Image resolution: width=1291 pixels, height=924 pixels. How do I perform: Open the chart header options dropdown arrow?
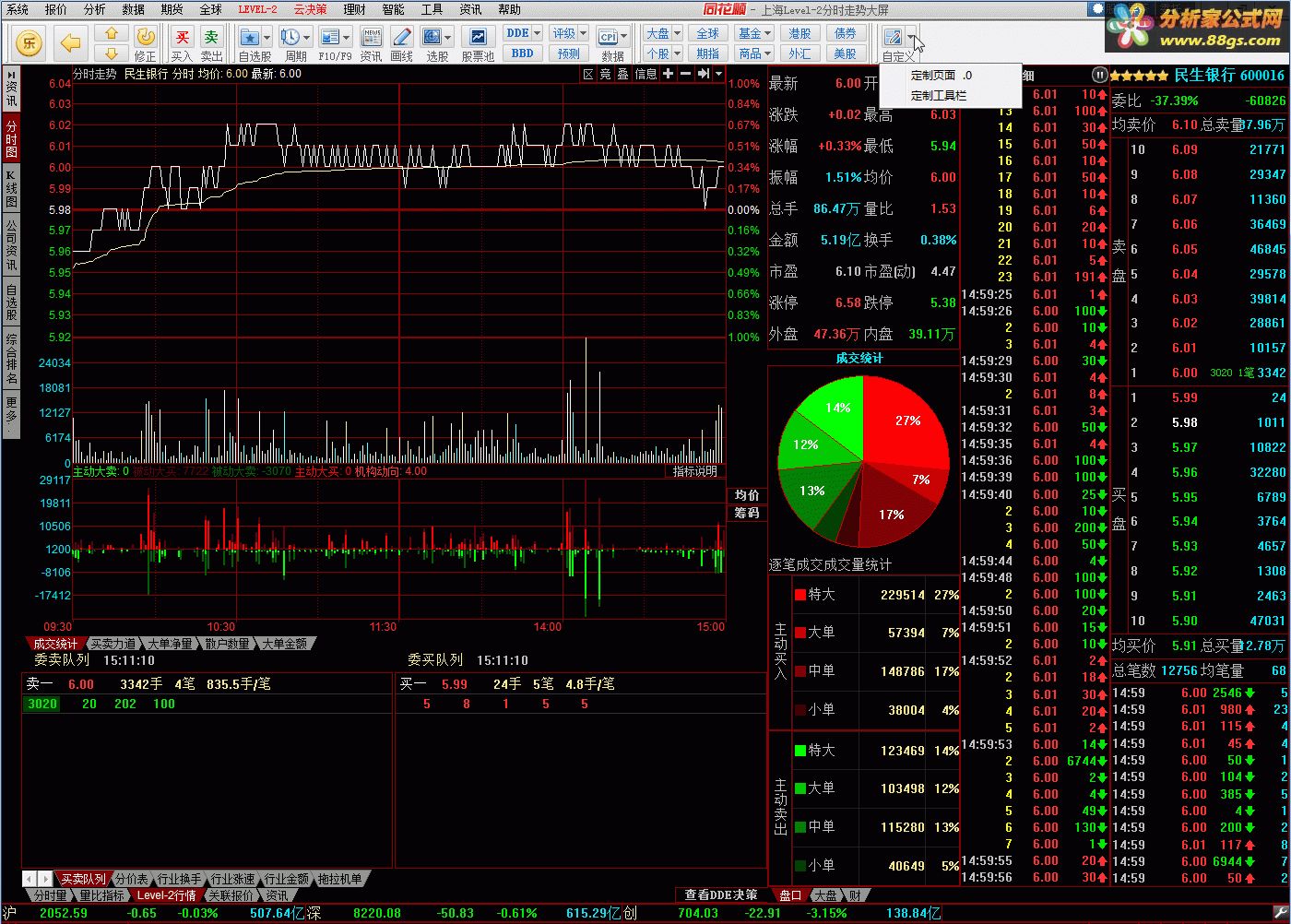coord(718,74)
